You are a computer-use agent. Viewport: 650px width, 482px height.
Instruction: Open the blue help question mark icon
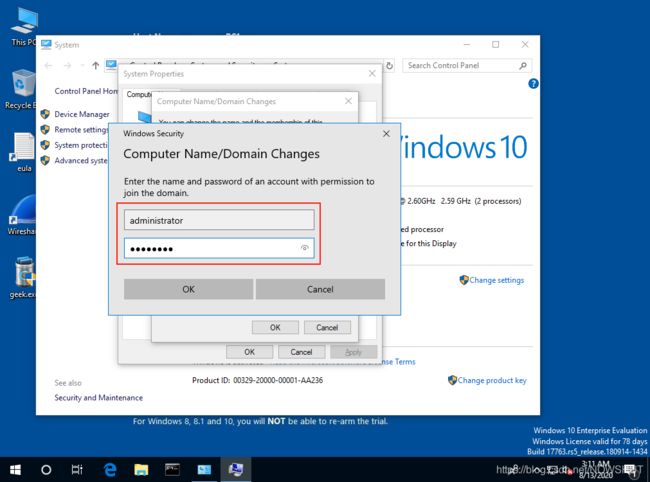coord(533,84)
